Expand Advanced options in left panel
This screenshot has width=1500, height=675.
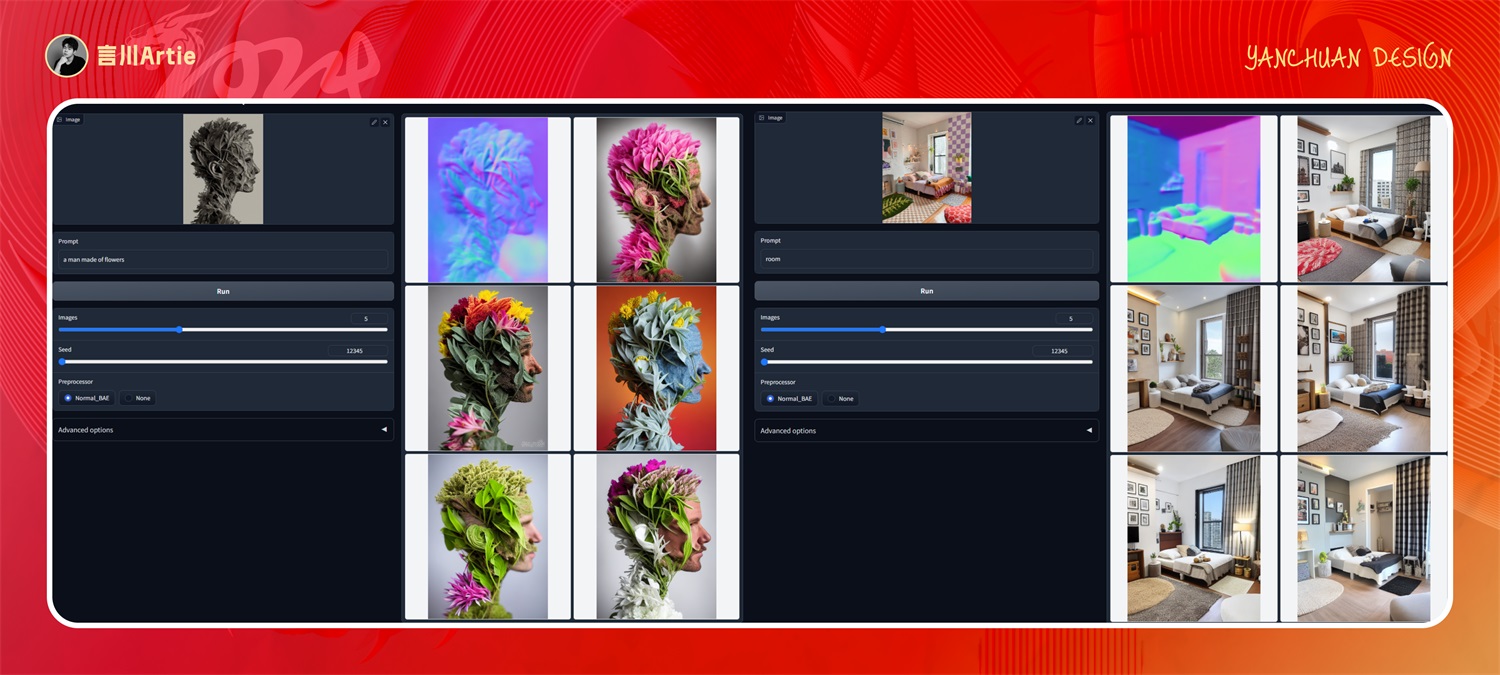223,430
